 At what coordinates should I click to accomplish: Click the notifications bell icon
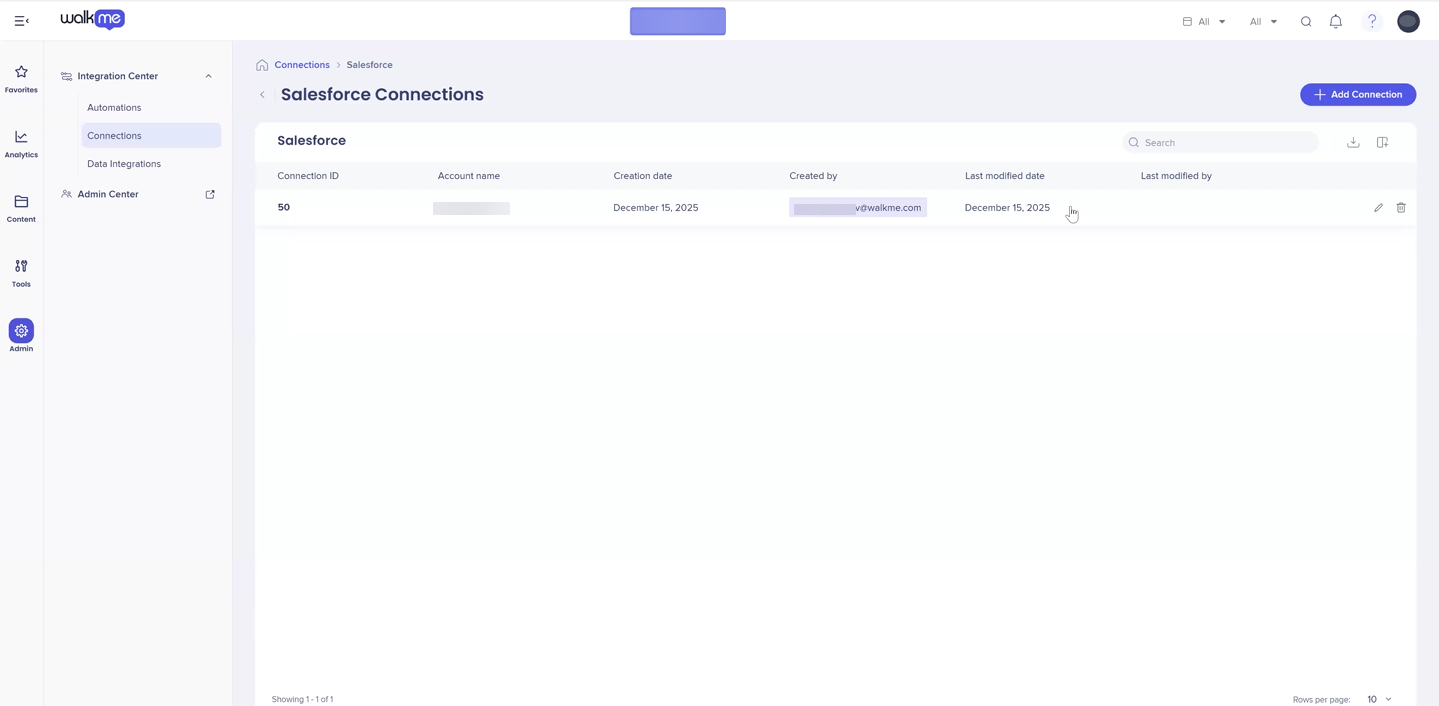tap(1335, 21)
